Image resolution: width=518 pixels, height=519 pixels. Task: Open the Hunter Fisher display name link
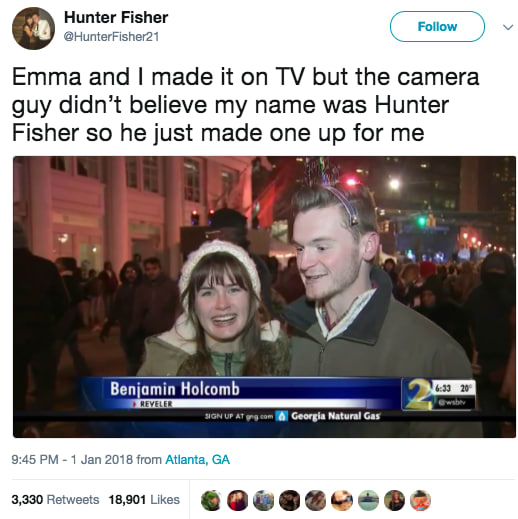click(116, 17)
